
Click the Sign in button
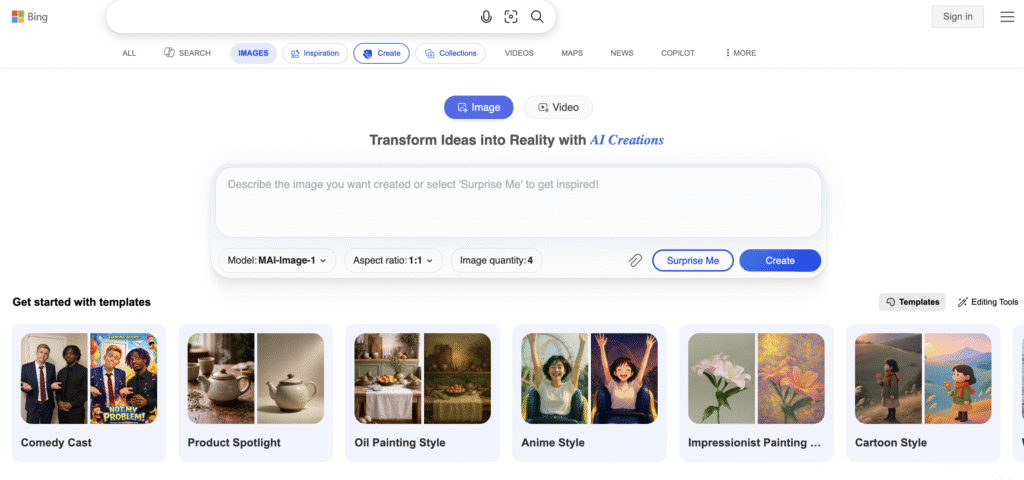[x=957, y=17]
